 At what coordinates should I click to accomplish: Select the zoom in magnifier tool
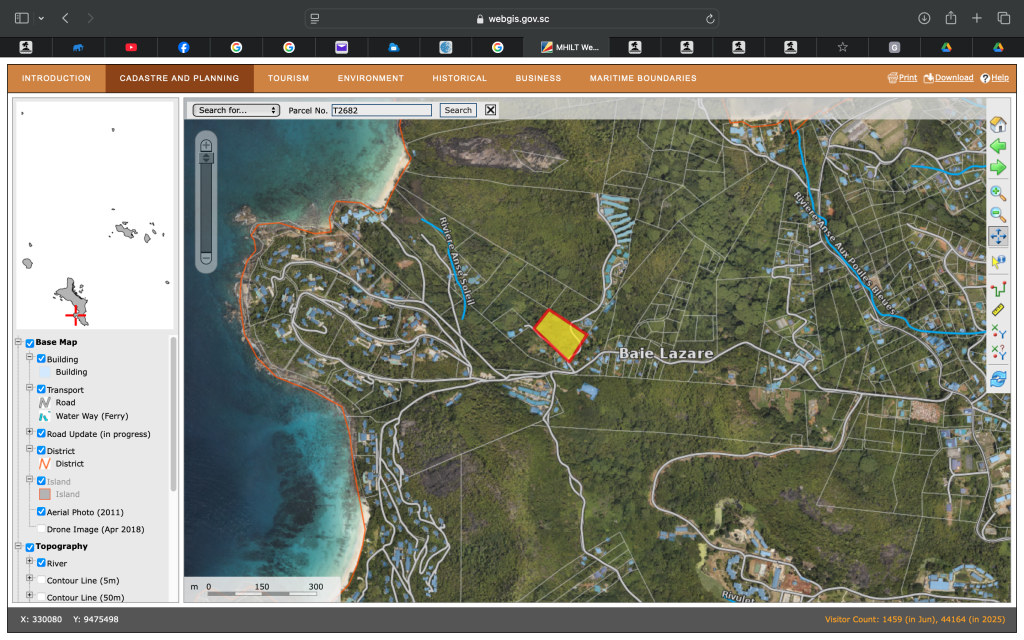[x=997, y=193]
